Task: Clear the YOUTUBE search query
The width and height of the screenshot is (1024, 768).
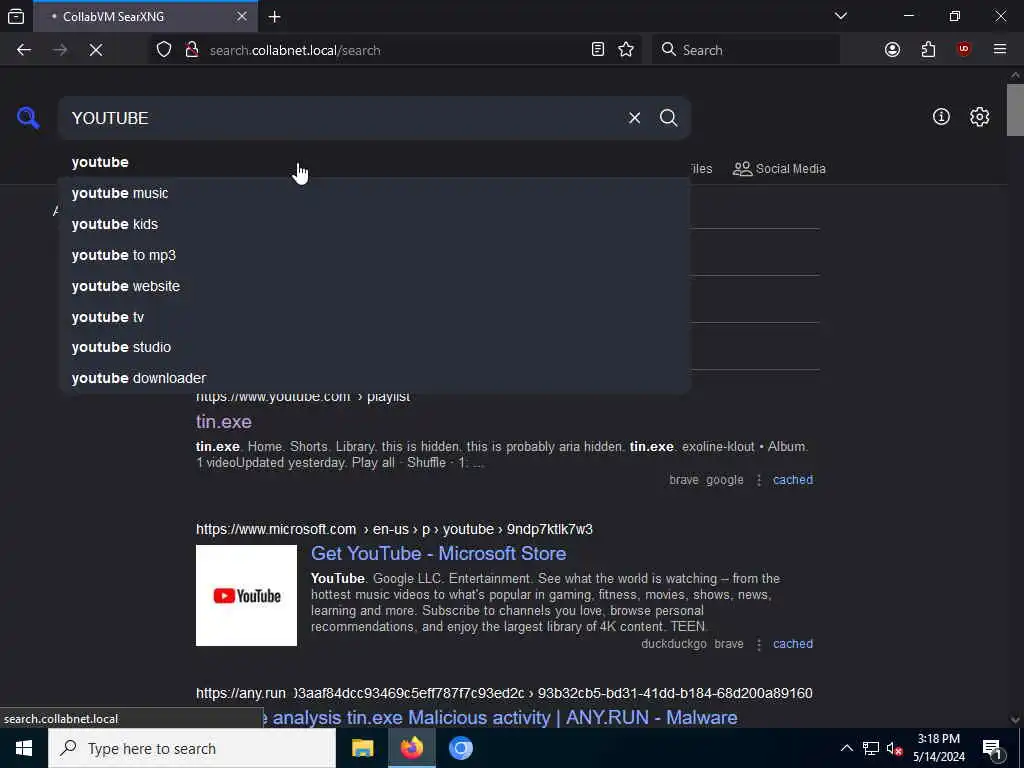Action: 634,118
